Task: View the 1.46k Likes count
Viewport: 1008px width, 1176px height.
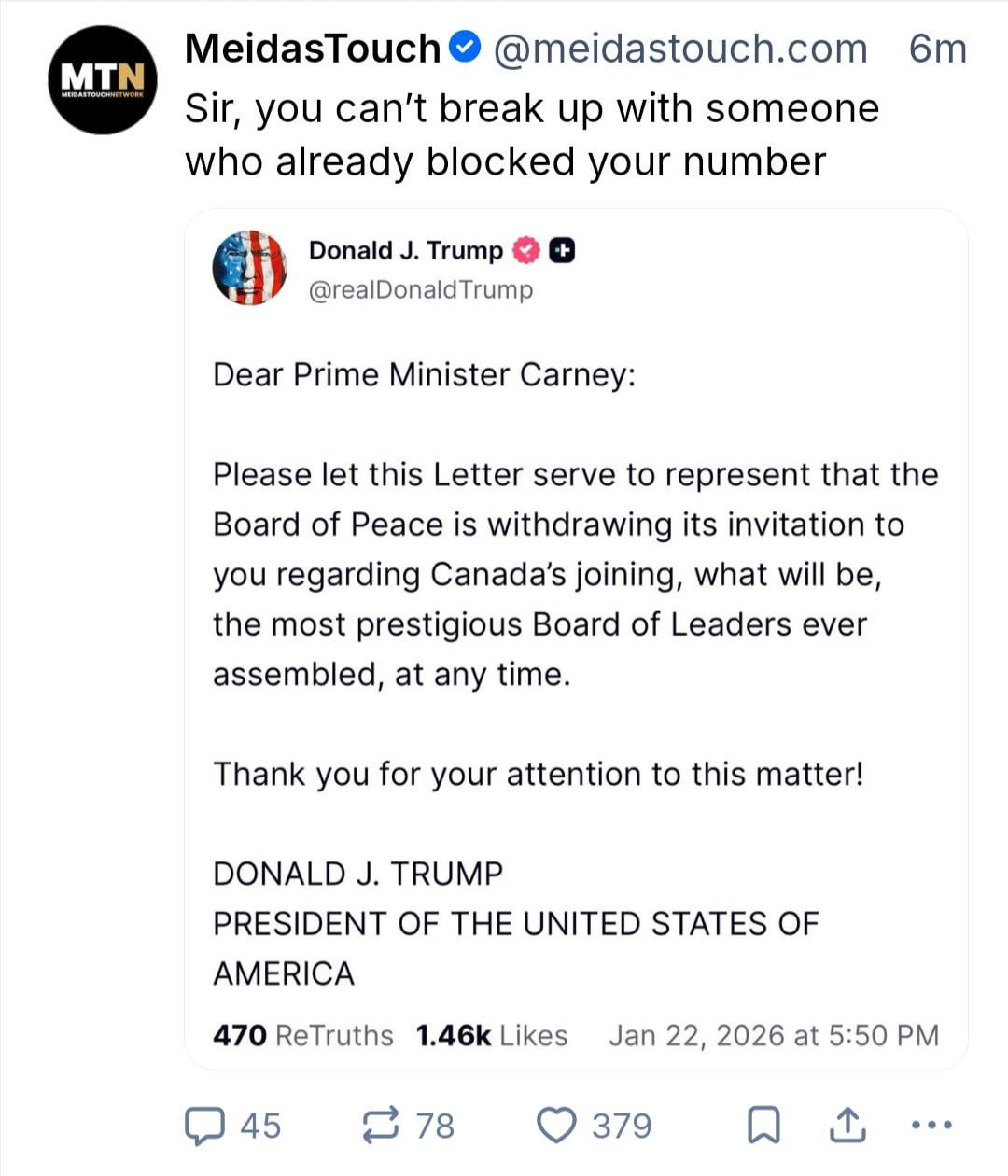Action: [491, 1035]
